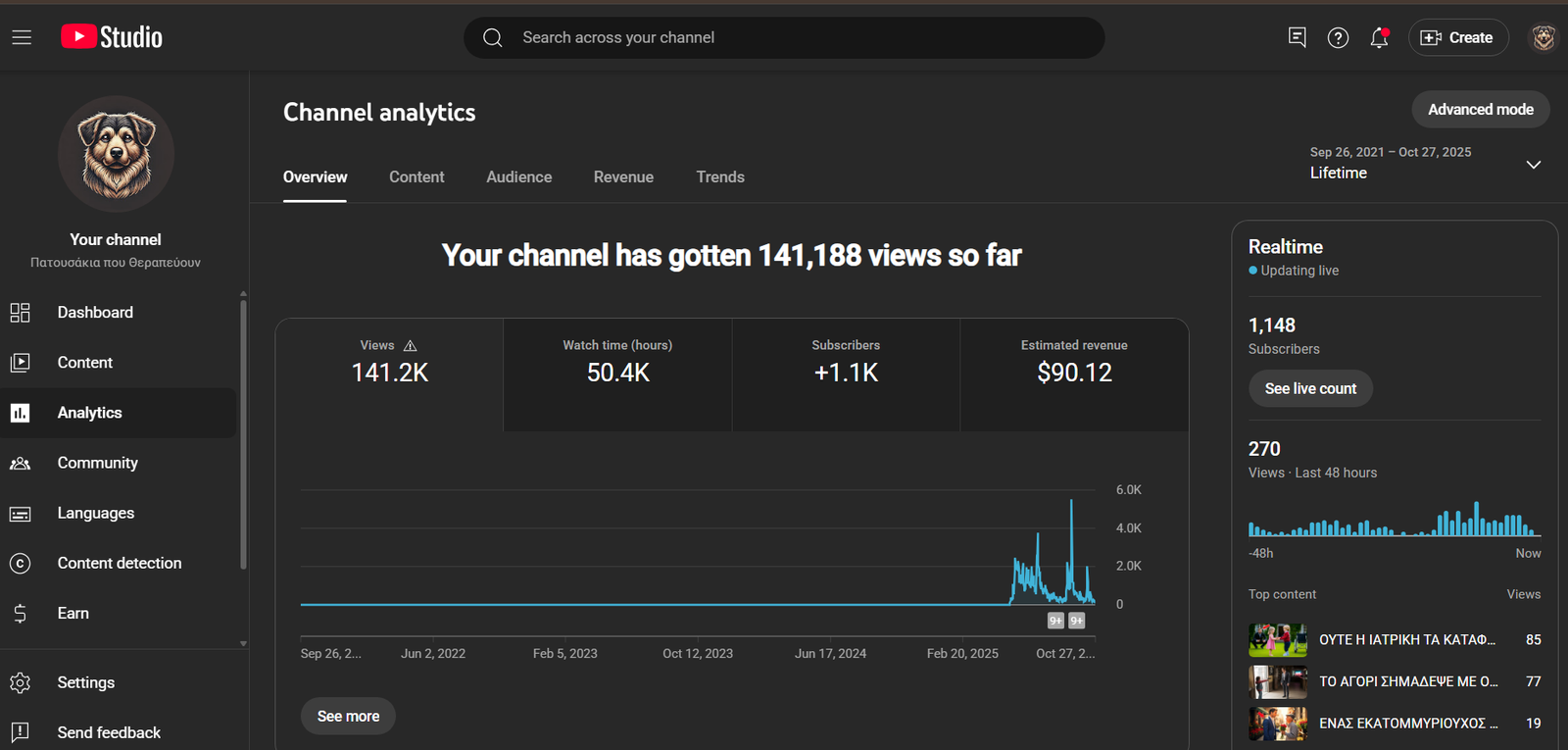The height and width of the screenshot is (750, 1568).
Task: Go to Dashboard in sidebar
Action: click(95, 312)
